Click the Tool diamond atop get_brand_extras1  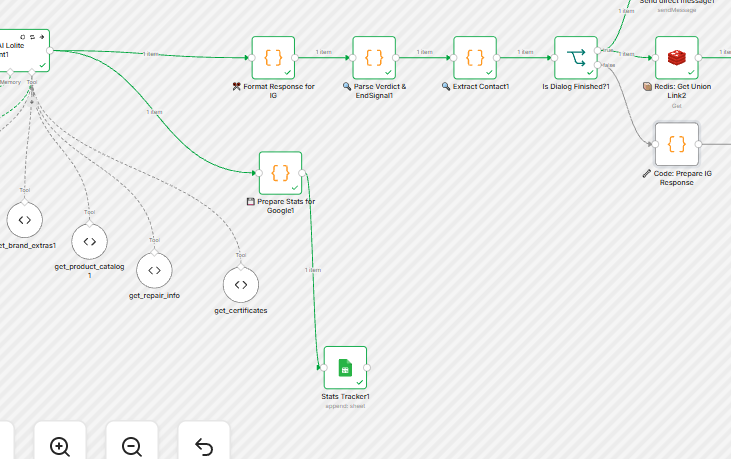pyautogui.click(x=25, y=202)
